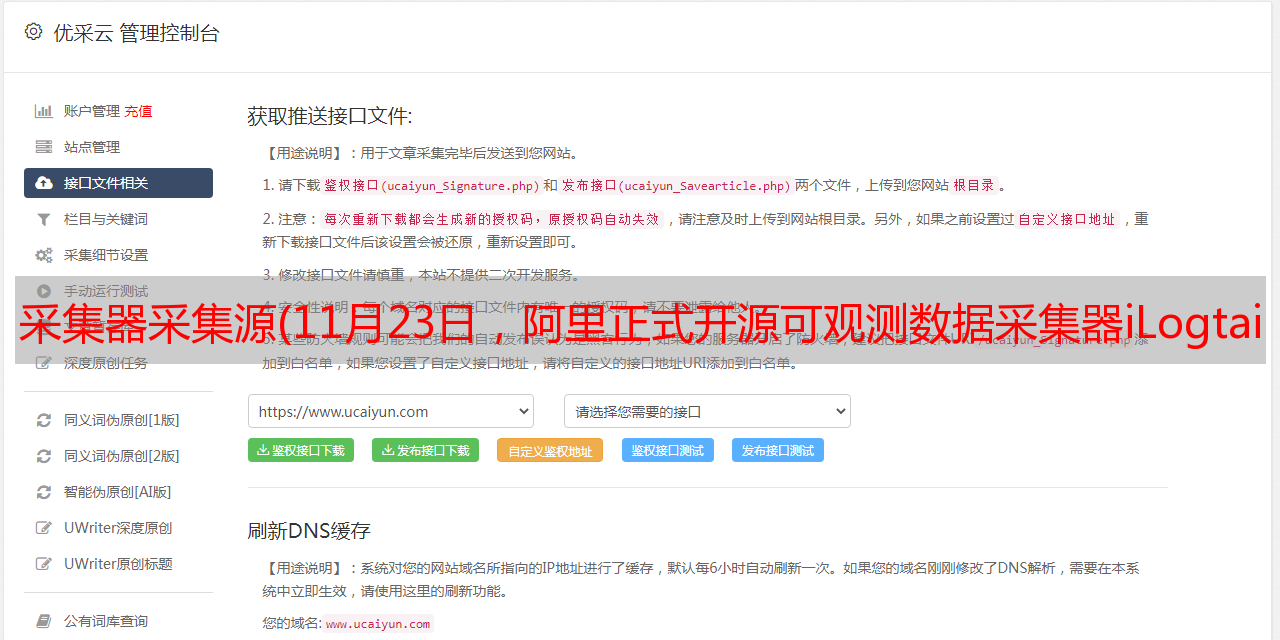Viewport: 1280px width, 640px height.
Task: Click the green 鉴权接口下载 button
Action: [301, 450]
